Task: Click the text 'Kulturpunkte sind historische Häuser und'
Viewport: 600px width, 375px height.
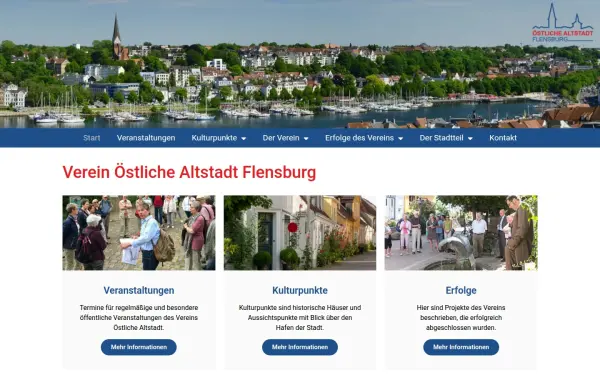Action: [300, 308]
